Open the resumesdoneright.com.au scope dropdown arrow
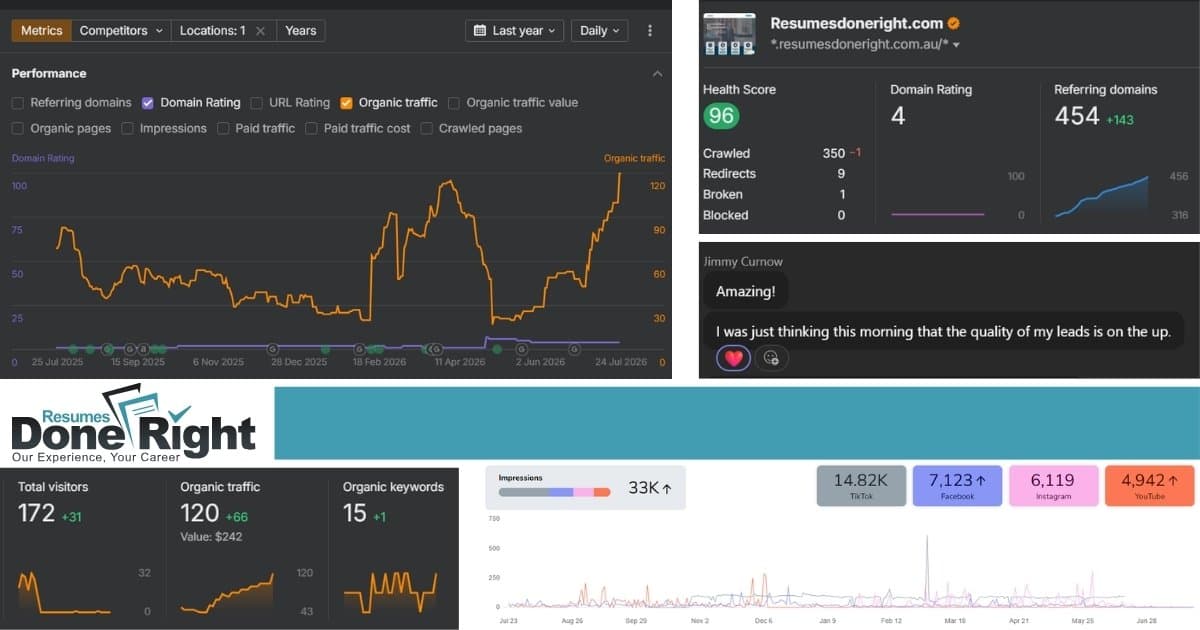Screen dimensions: 1200x630 (x=956, y=45)
